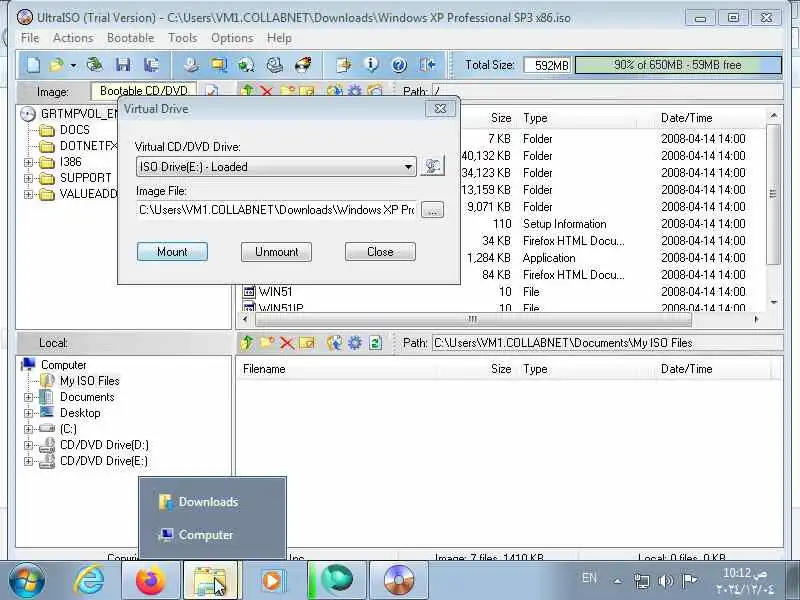Click Computer in the taskbar jump list
The width and height of the screenshot is (800, 600).
tap(206, 535)
